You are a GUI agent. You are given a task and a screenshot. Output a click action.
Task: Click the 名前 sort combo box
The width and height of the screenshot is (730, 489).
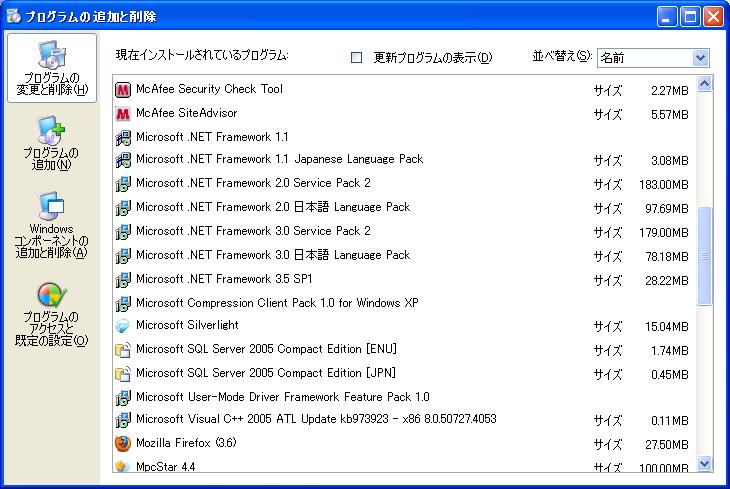pyautogui.click(x=653, y=58)
